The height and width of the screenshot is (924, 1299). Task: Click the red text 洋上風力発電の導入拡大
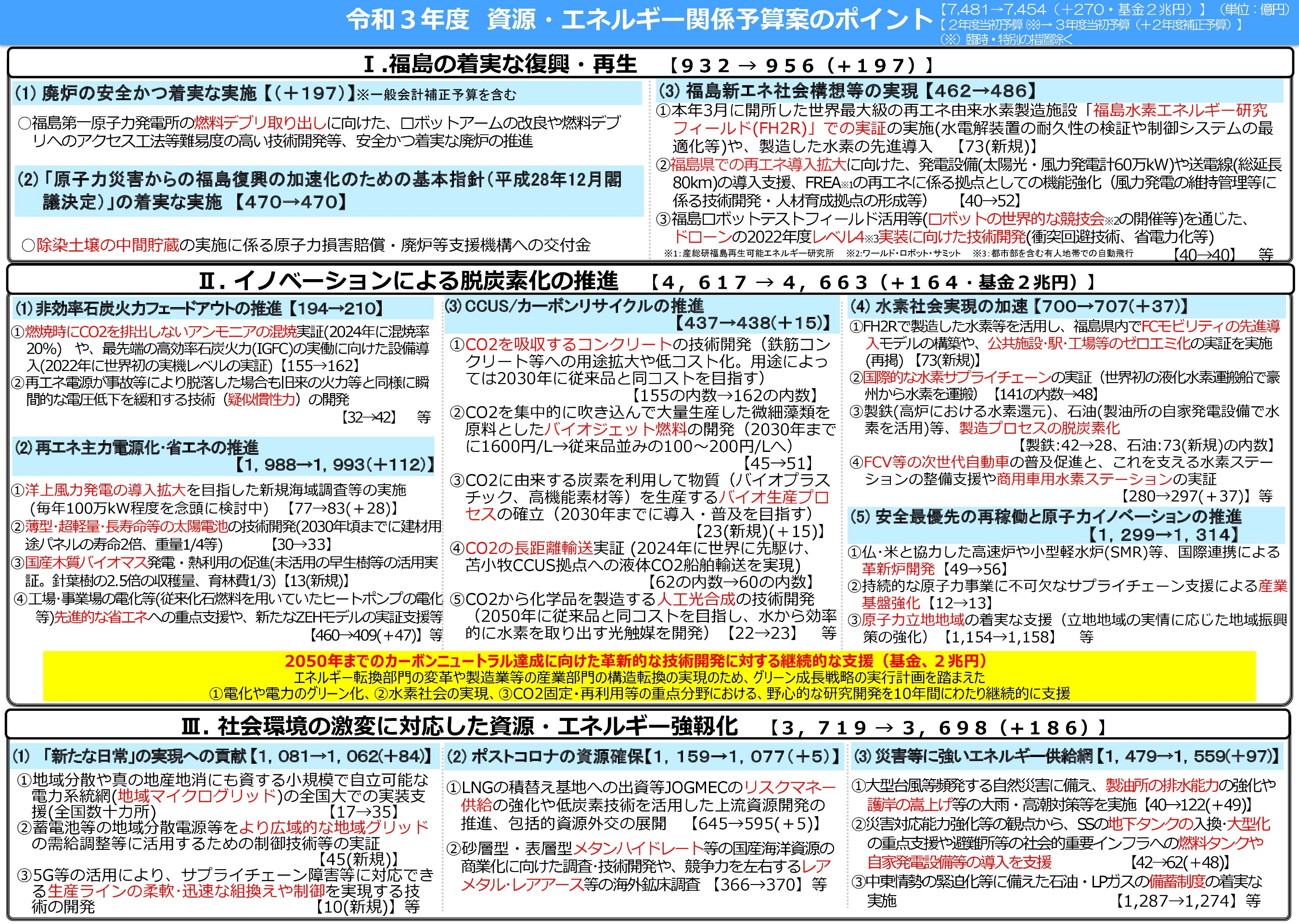[x=106, y=490]
